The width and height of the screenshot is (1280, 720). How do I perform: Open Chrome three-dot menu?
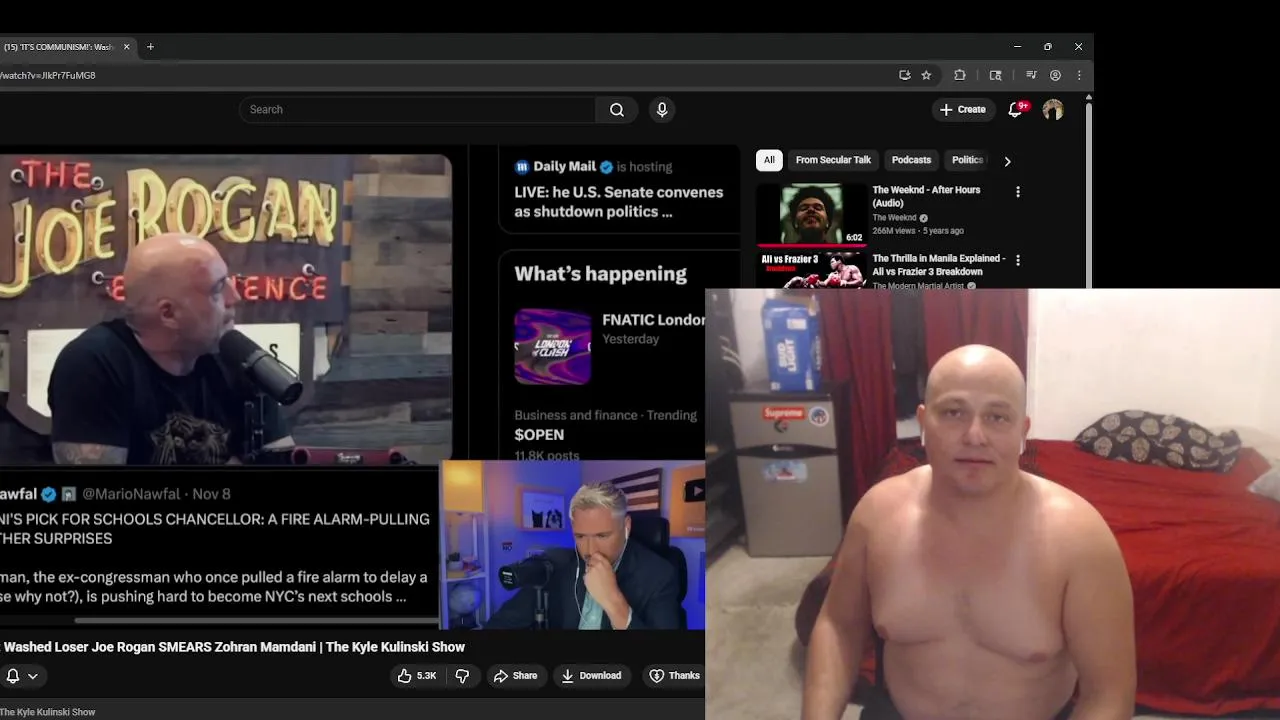tap(1079, 75)
